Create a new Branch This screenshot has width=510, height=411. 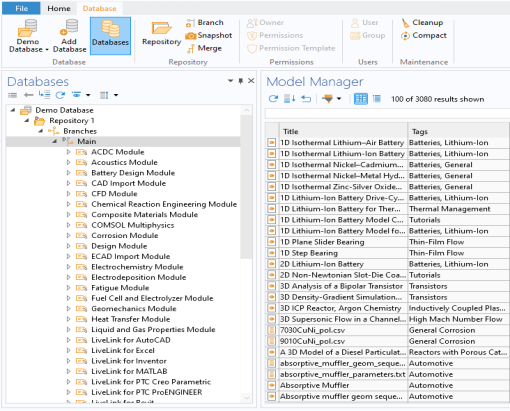[x=205, y=23]
